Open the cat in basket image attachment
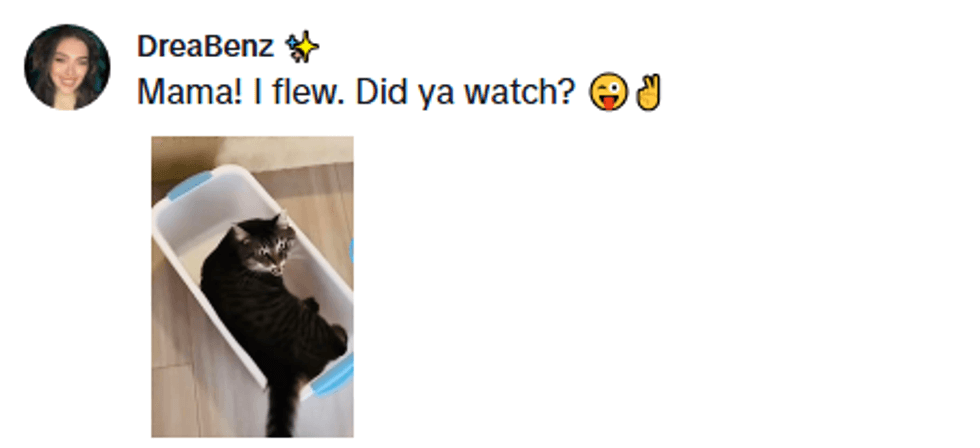This screenshot has height=448, width=980. pos(252,287)
